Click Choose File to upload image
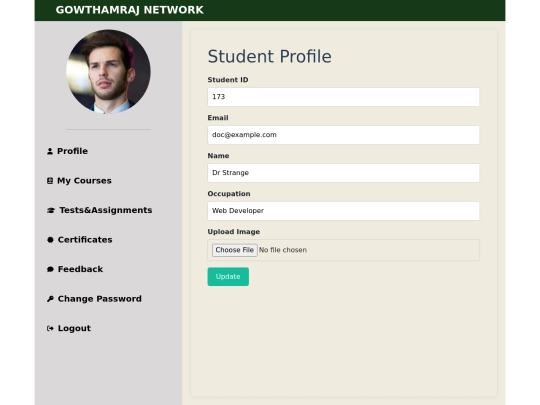The width and height of the screenshot is (540, 405). (x=235, y=250)
